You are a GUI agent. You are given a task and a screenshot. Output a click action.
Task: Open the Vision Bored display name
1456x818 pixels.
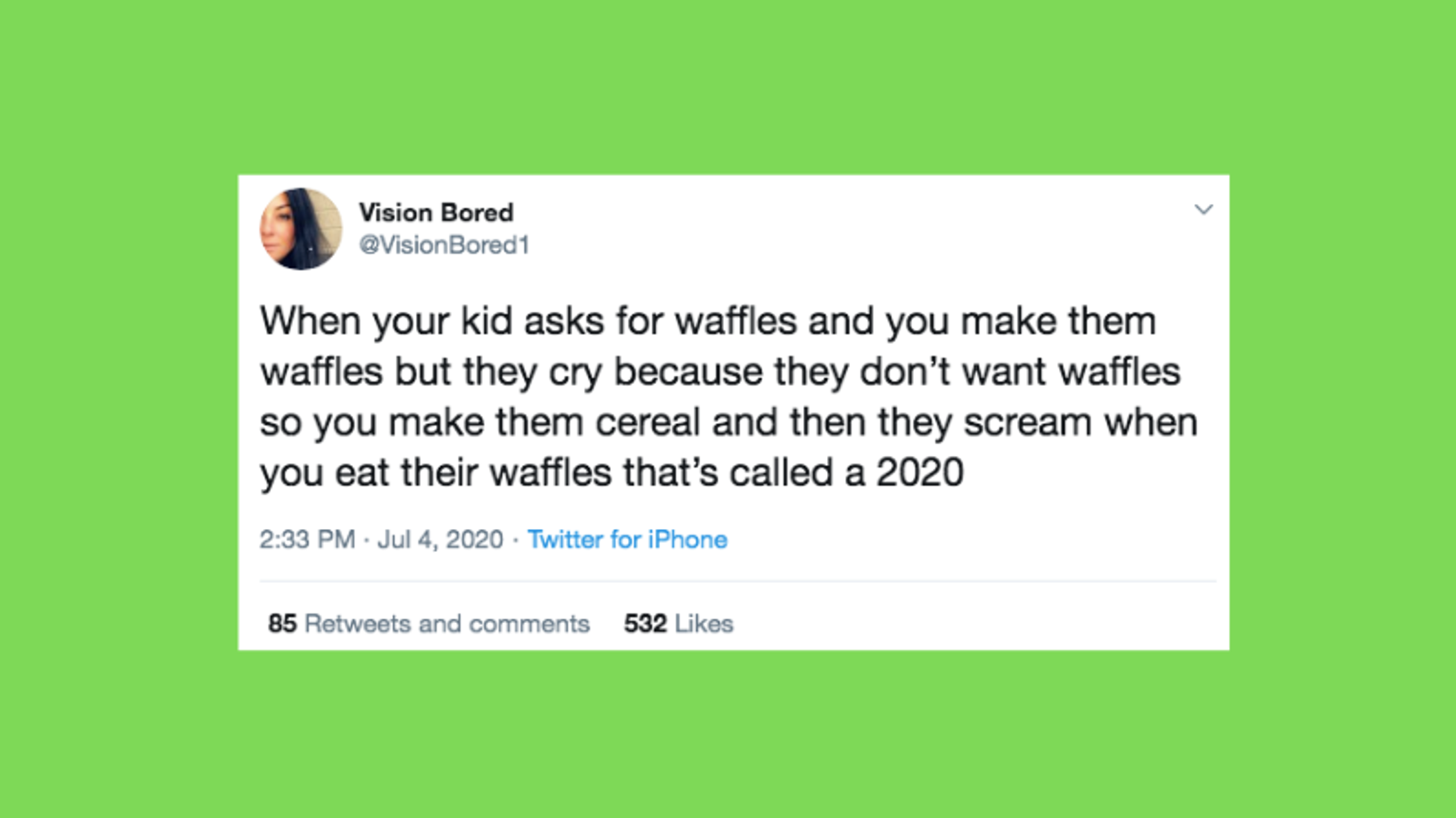(x=436, y=213)
